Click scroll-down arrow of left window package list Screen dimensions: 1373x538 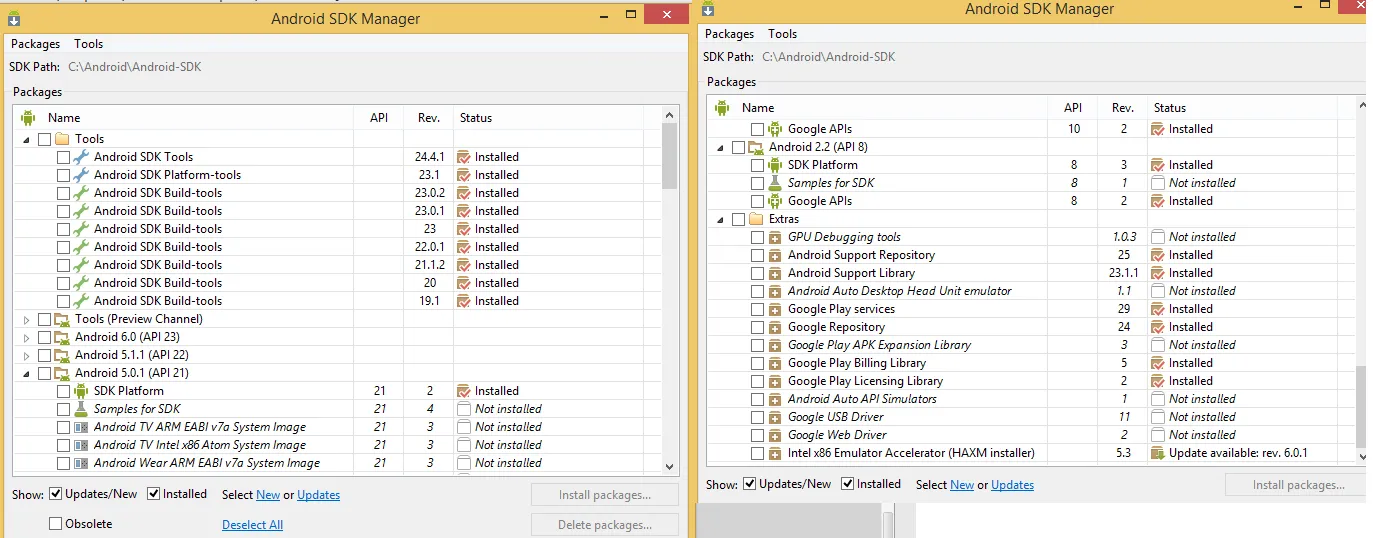tap(671, 466)
